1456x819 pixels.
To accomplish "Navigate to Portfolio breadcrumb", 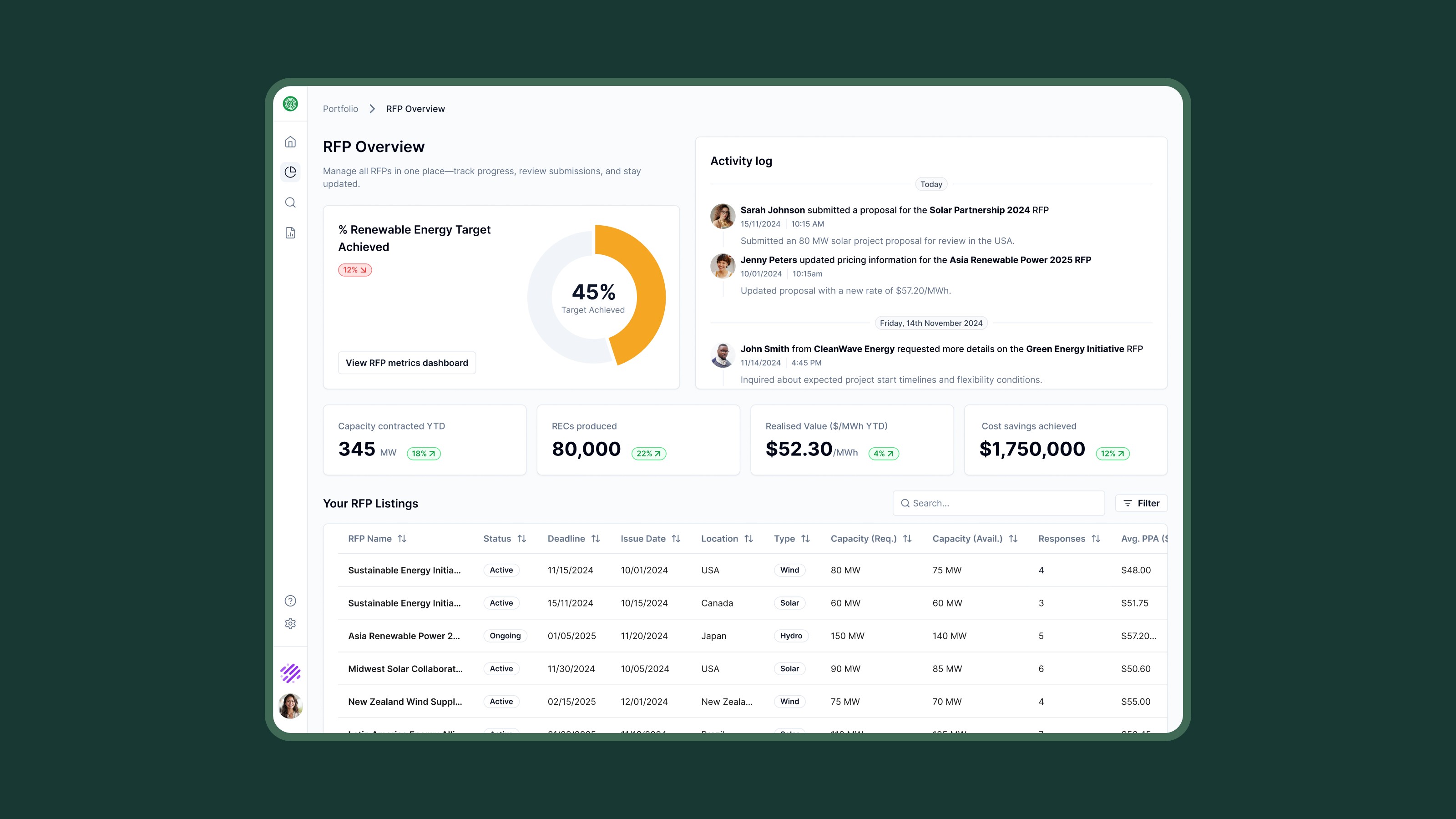I will (340, 109).
